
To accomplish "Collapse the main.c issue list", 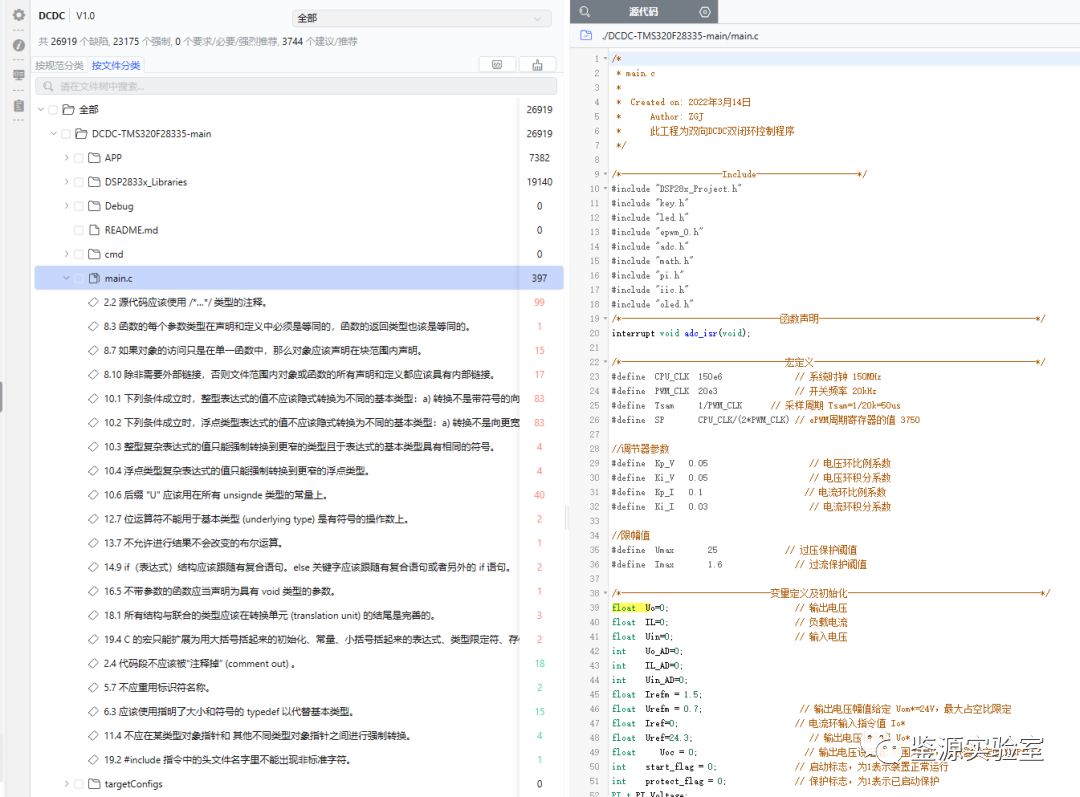I will coord(66,278).
